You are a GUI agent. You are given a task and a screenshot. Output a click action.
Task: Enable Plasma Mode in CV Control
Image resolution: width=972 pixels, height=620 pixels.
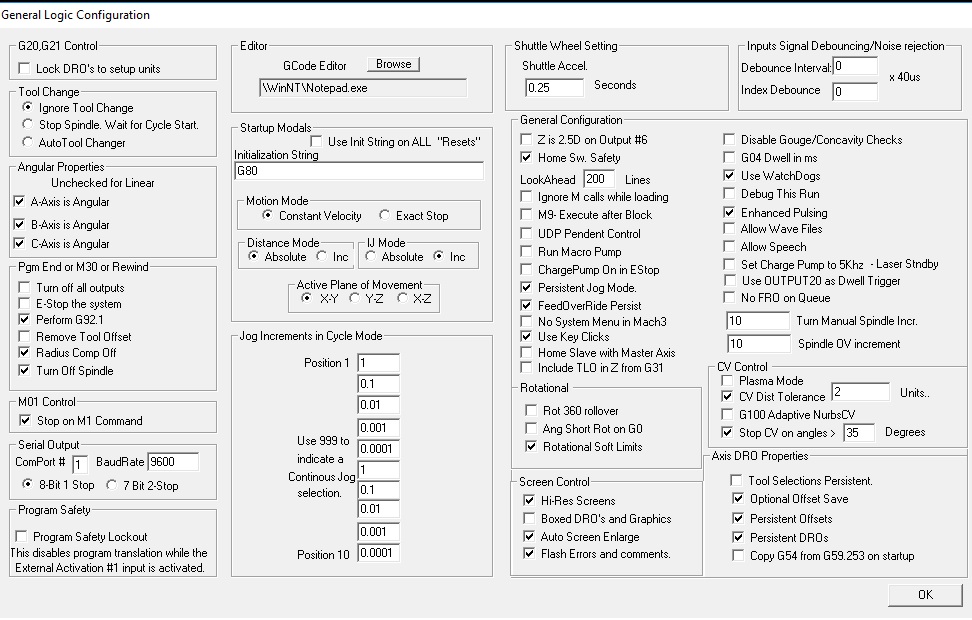pos(728,380)
